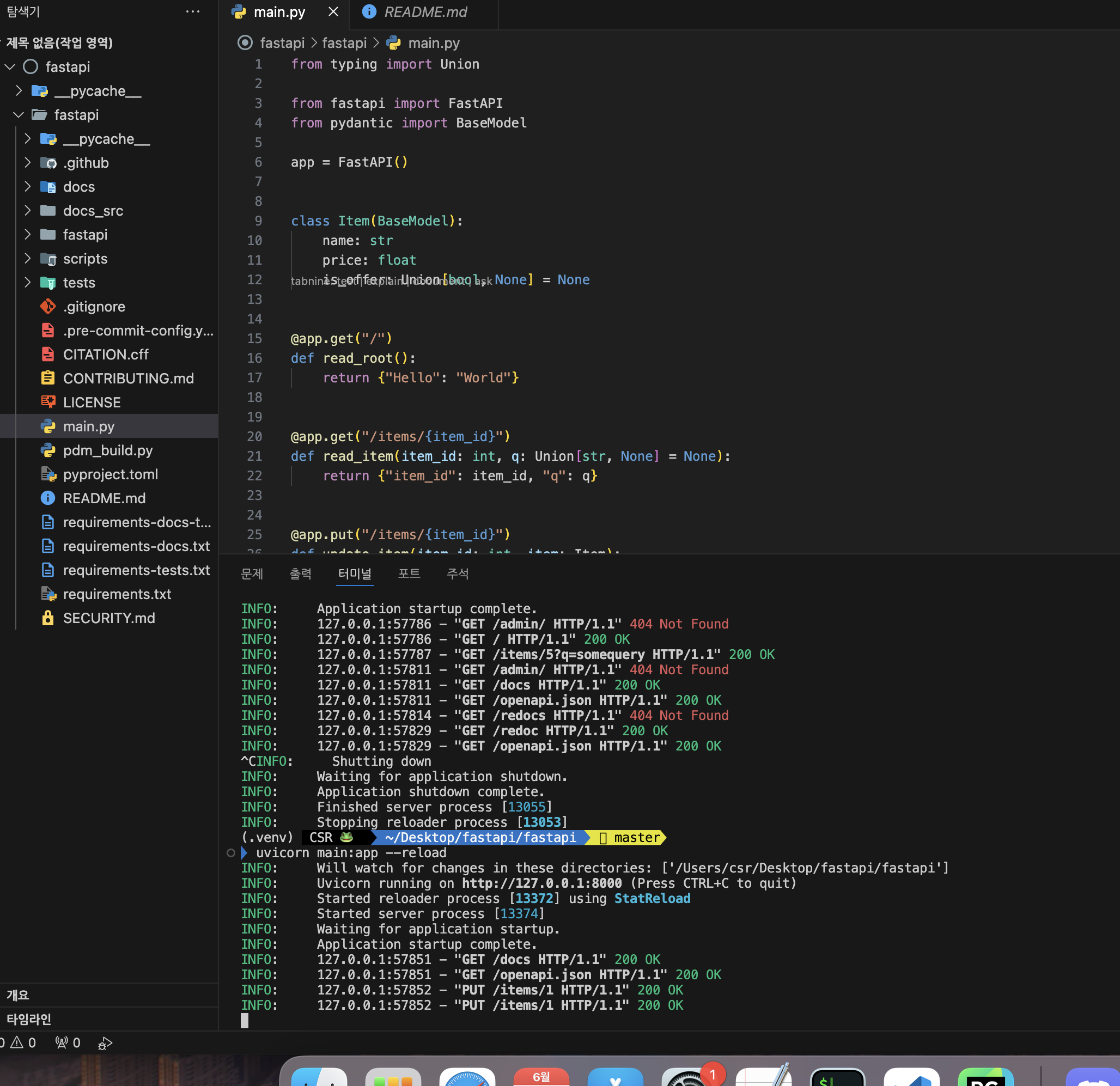Open the LICENSE file icon
1120x1086 pixels.
(48, 402)
